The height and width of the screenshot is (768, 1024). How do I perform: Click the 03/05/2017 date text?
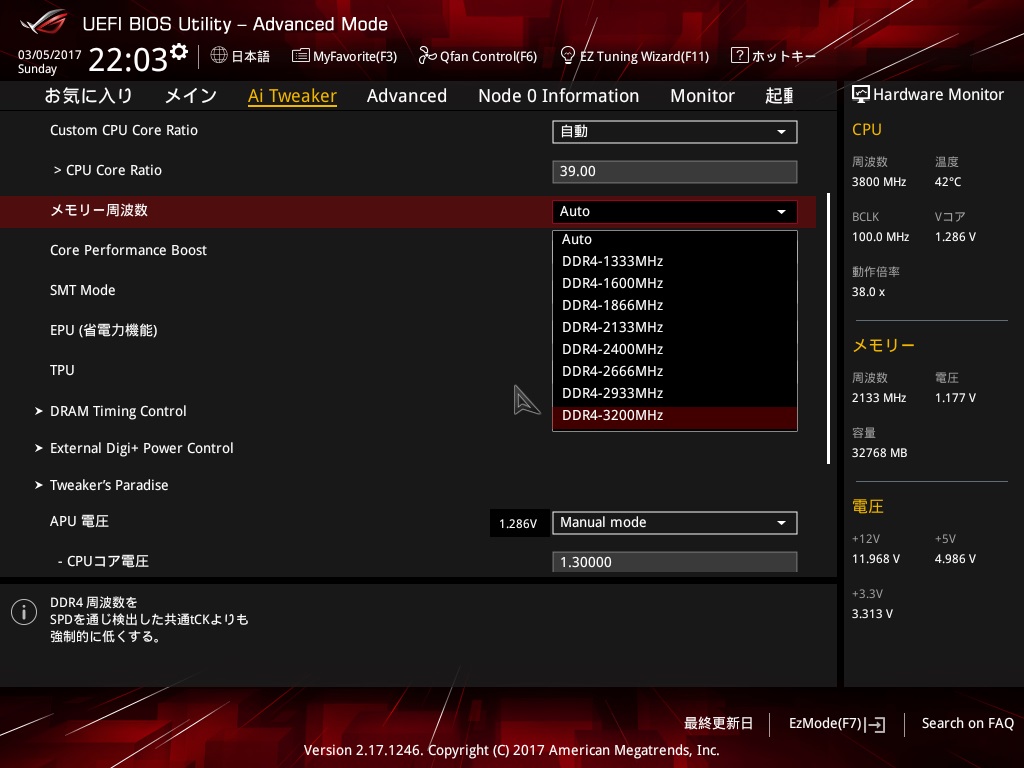[50, 55]
